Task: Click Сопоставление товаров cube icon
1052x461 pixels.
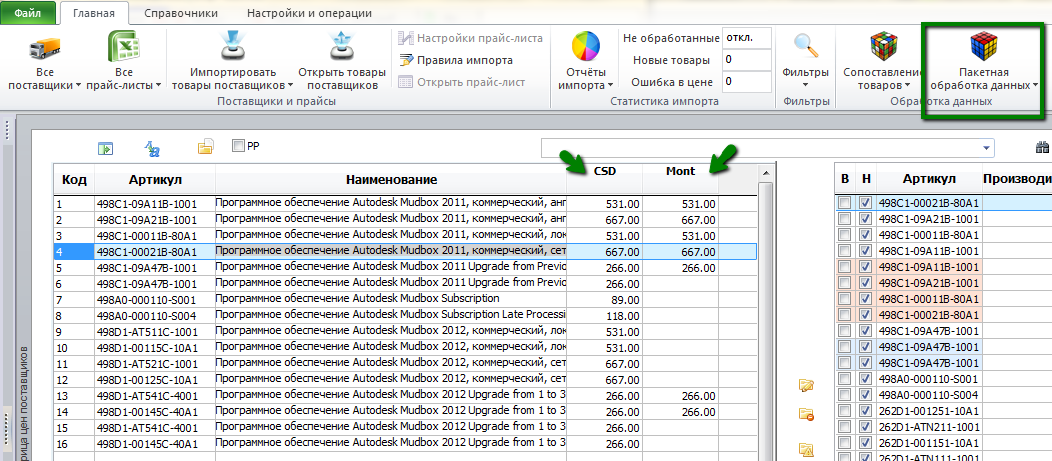Action: pos(884,46)
